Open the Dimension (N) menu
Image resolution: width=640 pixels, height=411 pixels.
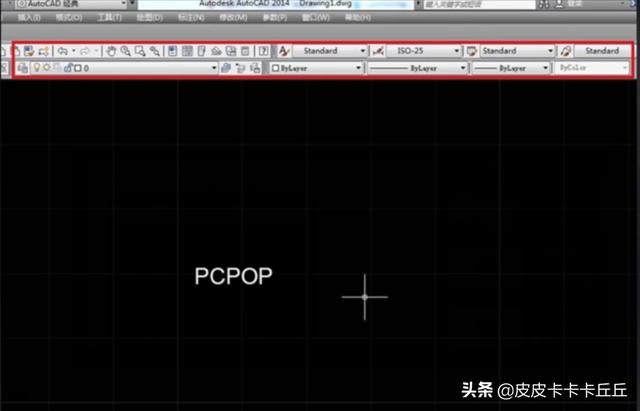click(x=191, y=18)
